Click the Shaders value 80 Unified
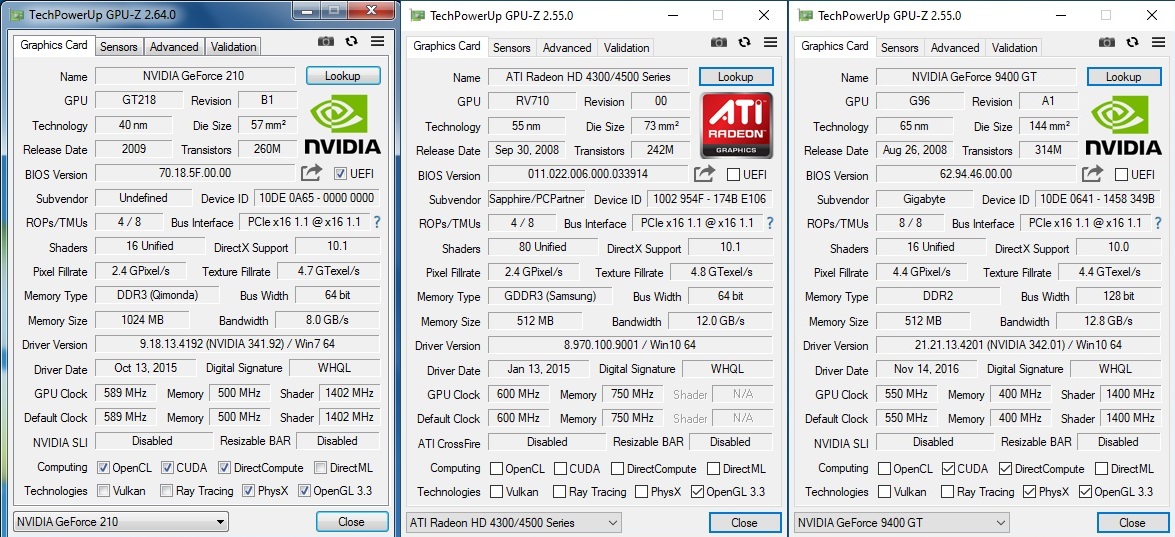The image size is (1175, 537). coord(542,246)
